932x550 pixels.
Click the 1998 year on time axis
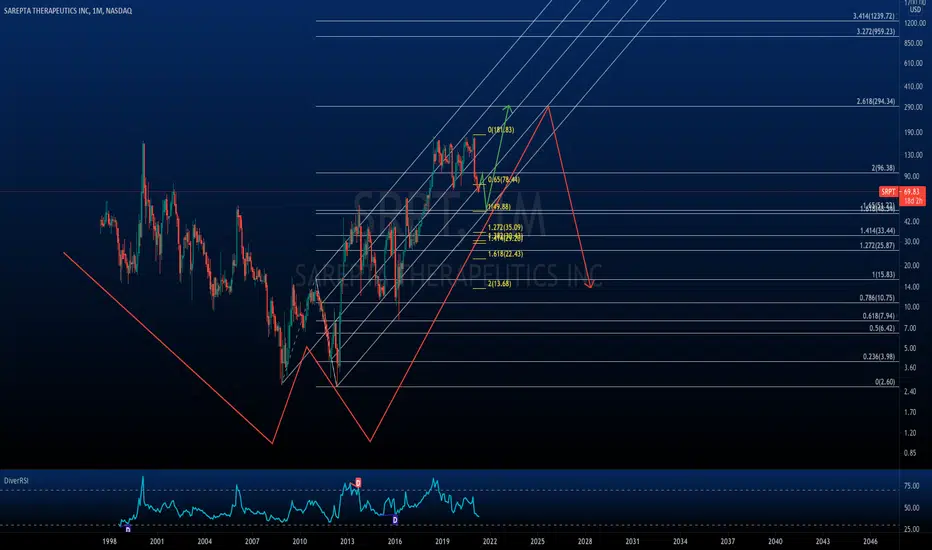(x=109, y=542)
